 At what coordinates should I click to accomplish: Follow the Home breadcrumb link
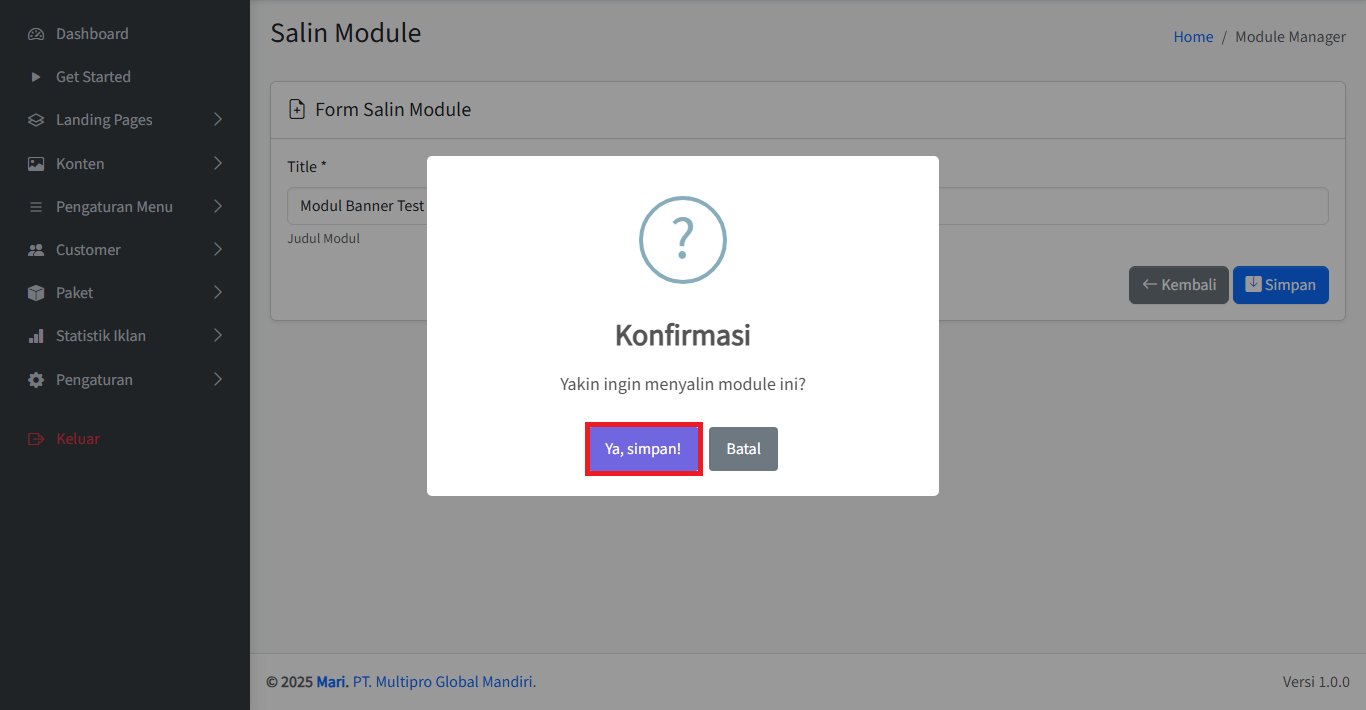pyautogui.click(x=1193, y=37)
